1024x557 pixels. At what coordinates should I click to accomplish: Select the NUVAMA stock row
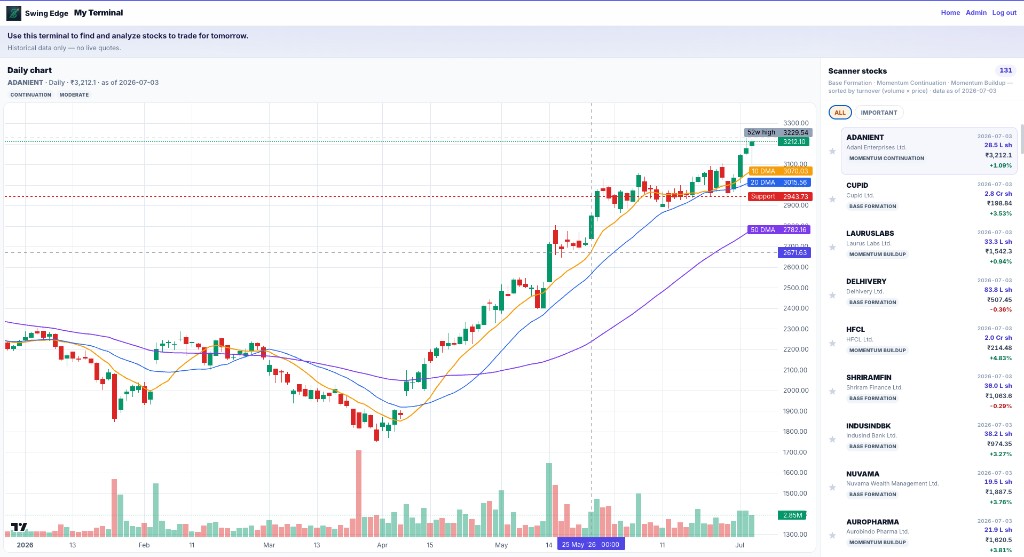tap(928, 487)
